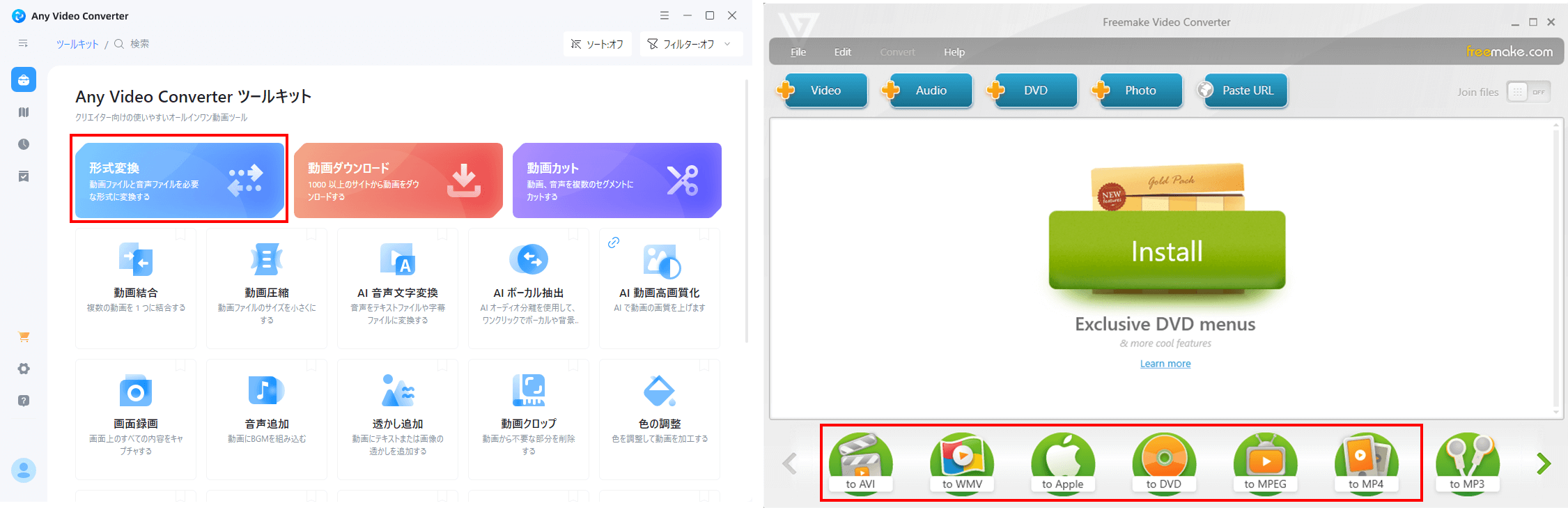
Task: Open the shopping cart icon in sidebar
Action: 24,337
